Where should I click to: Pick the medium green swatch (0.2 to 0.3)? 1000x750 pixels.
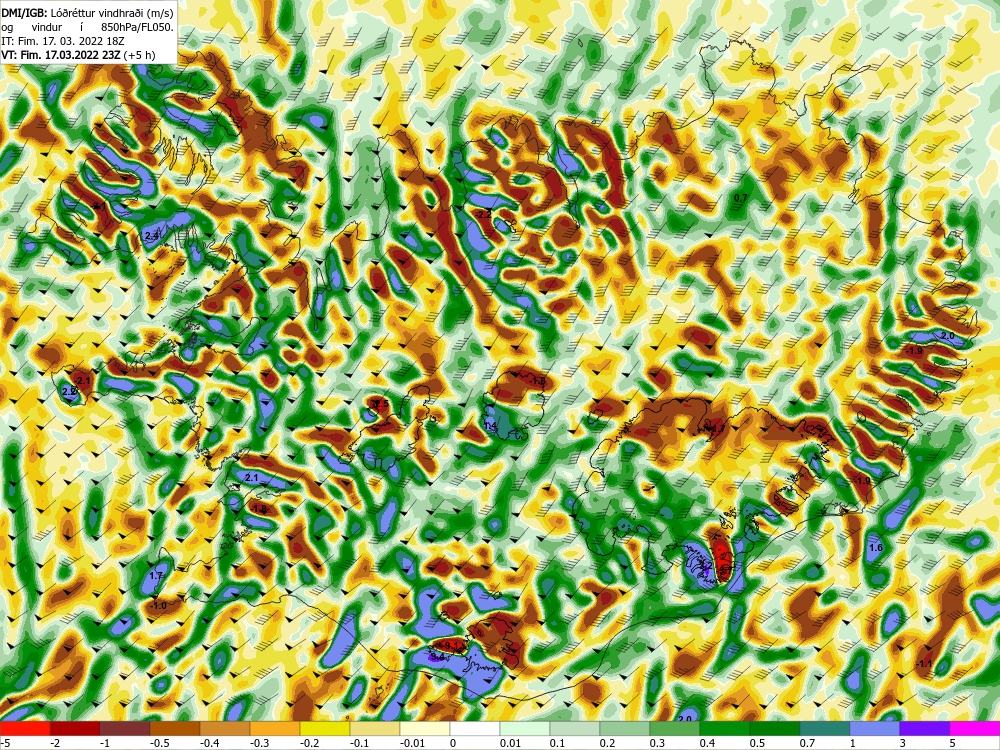click(x=625, y=728)
